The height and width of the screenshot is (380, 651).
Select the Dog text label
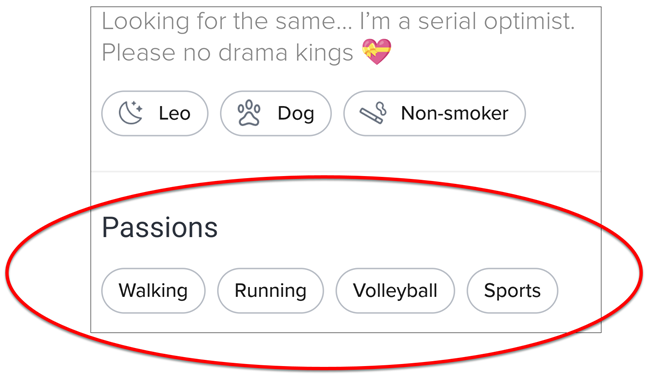coord(296,113)
